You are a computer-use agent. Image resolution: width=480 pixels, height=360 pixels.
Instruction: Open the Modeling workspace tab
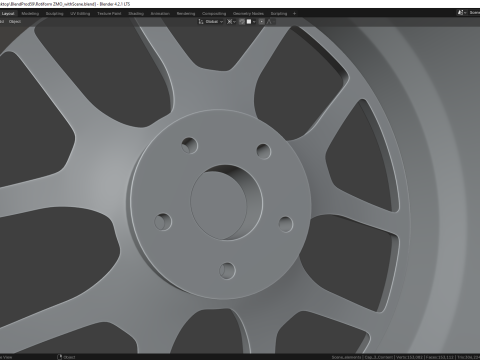[x=30, y=14]
